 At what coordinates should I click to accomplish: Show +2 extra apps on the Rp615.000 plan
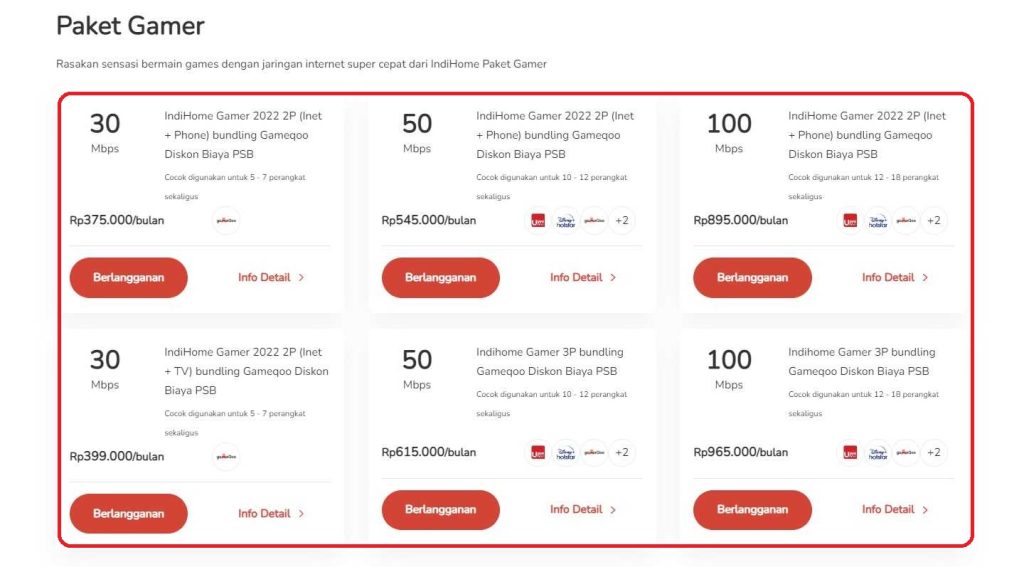622,453
